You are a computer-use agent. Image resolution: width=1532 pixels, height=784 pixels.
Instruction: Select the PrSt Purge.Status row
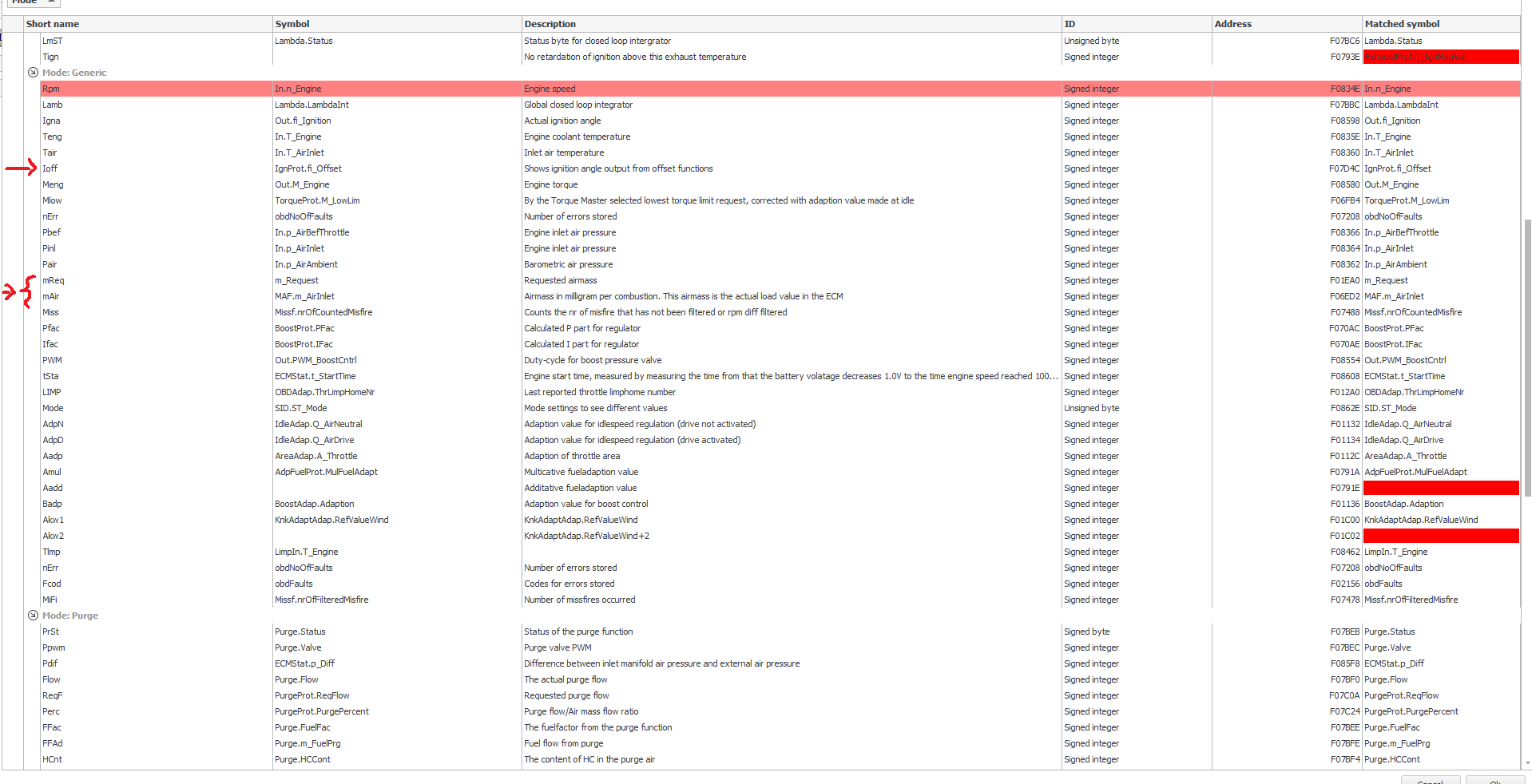point(780,632)
